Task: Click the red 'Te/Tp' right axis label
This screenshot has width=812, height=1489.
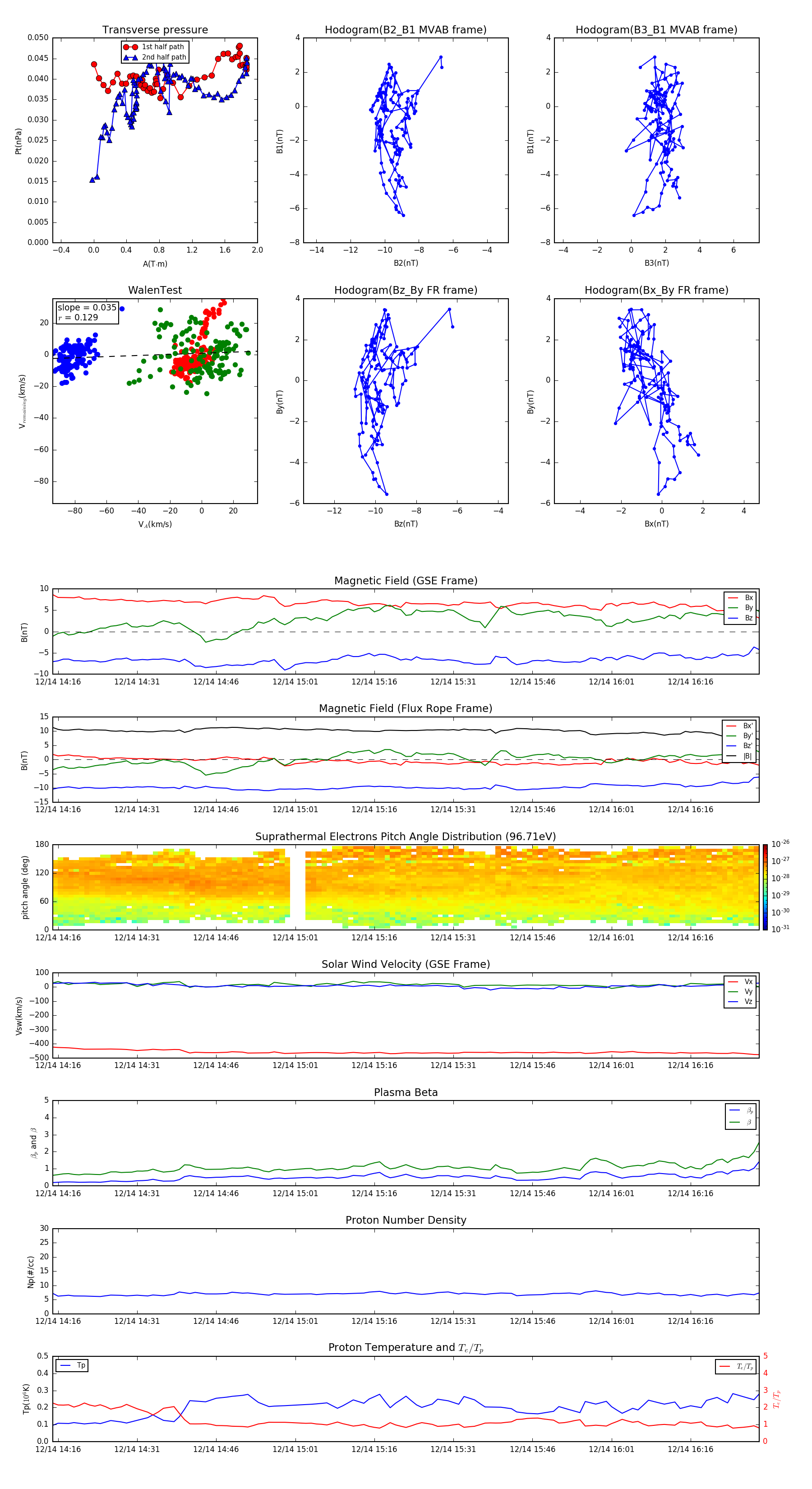Action: click(777, 1399)
